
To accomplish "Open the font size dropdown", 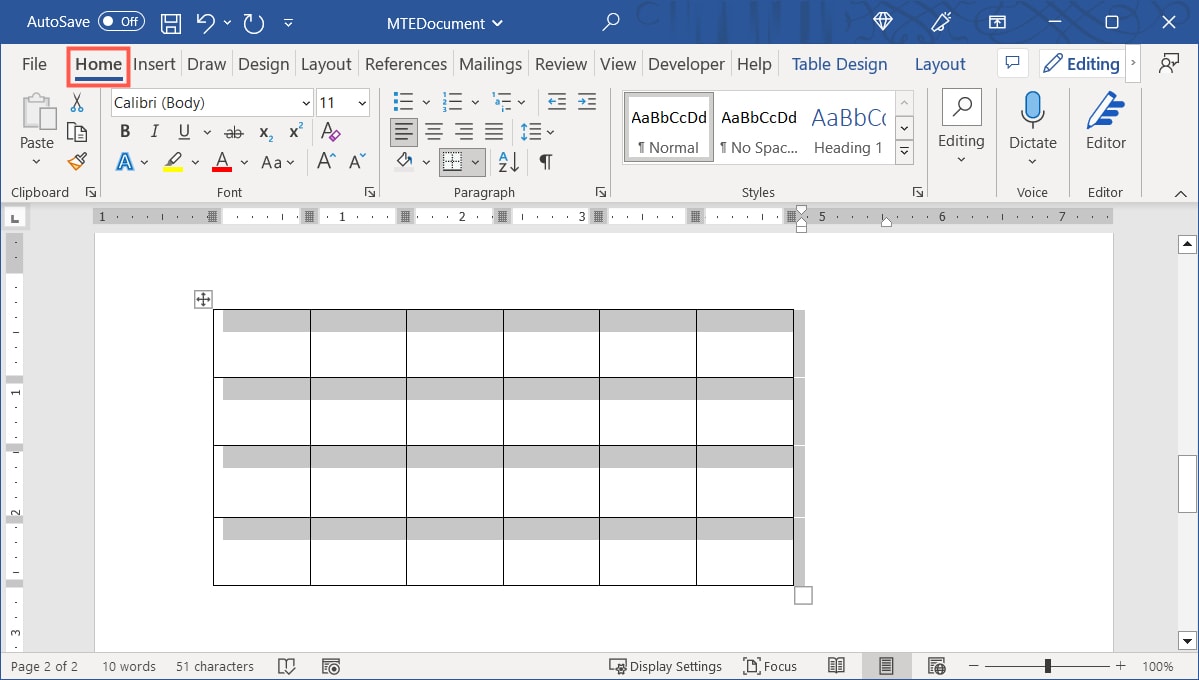I will coord(362,102).
